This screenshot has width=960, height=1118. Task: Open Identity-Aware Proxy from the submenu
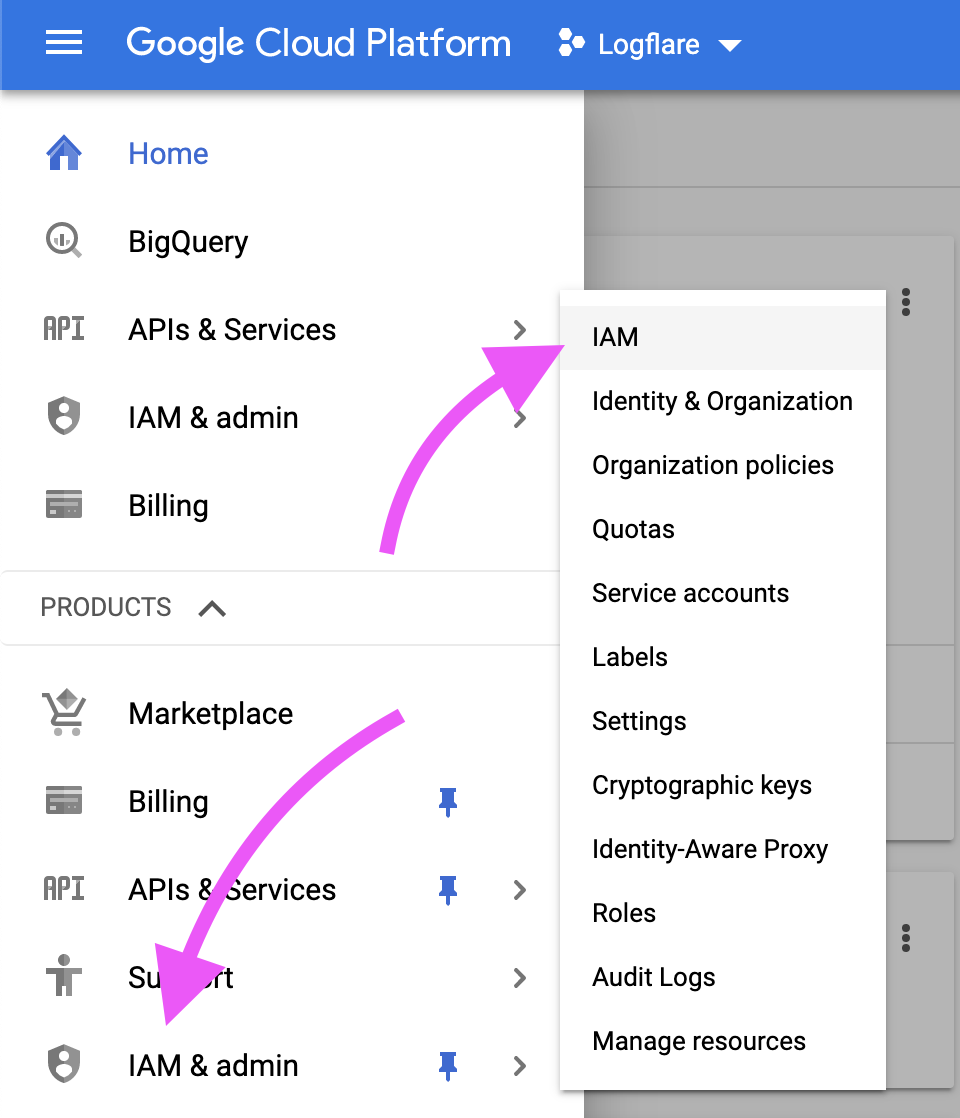point(722,849)
